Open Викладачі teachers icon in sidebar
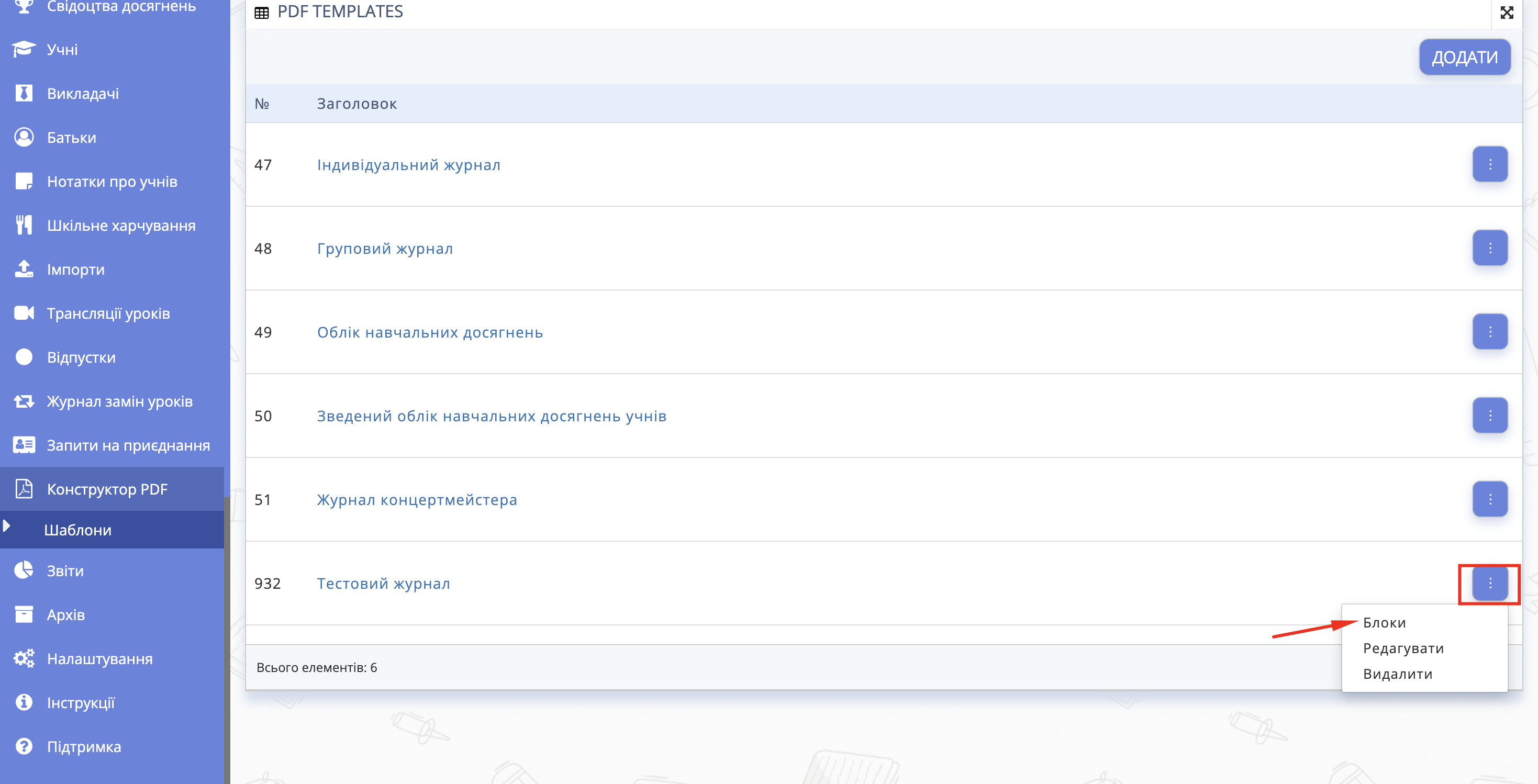The image size is (1538, 784). click(24, 93)
